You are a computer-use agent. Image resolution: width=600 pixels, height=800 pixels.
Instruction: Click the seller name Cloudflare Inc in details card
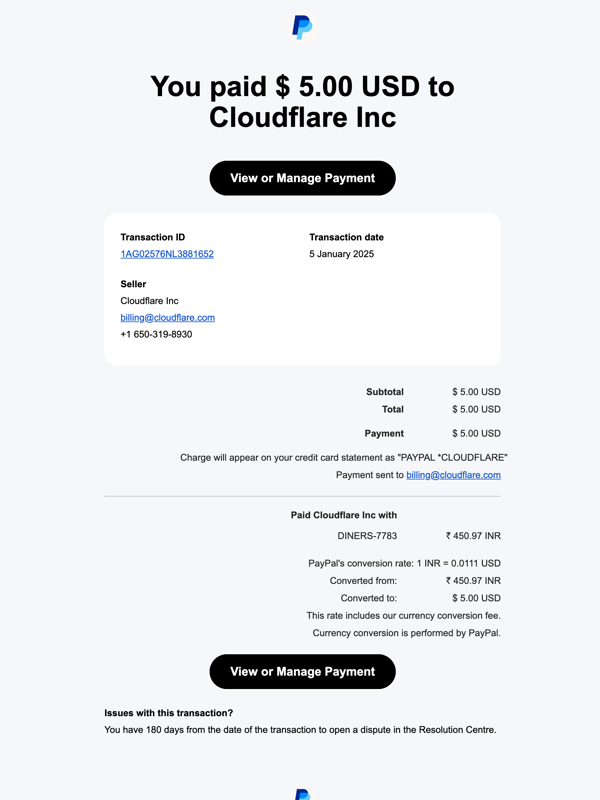point(149,301)
